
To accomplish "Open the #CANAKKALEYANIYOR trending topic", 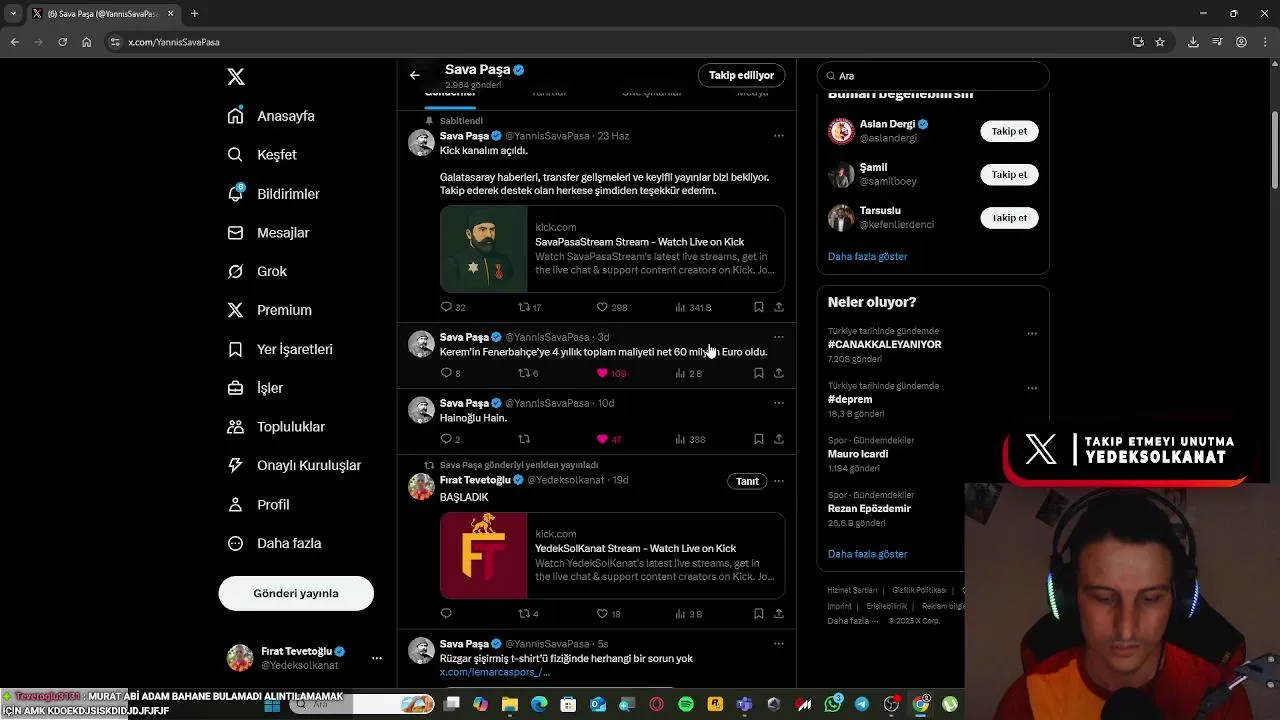I will (x=885, y=344).
